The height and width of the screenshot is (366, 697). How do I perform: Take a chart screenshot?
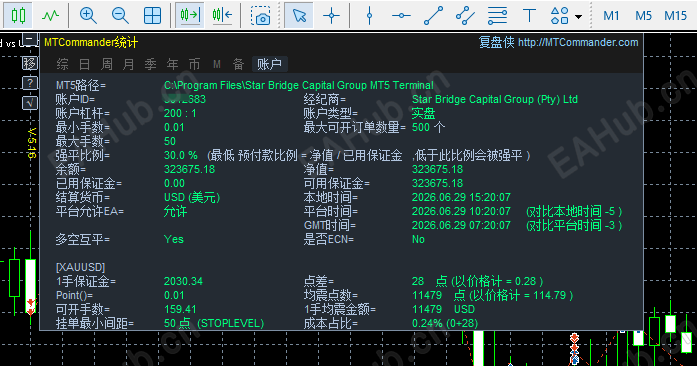point(260,16)
